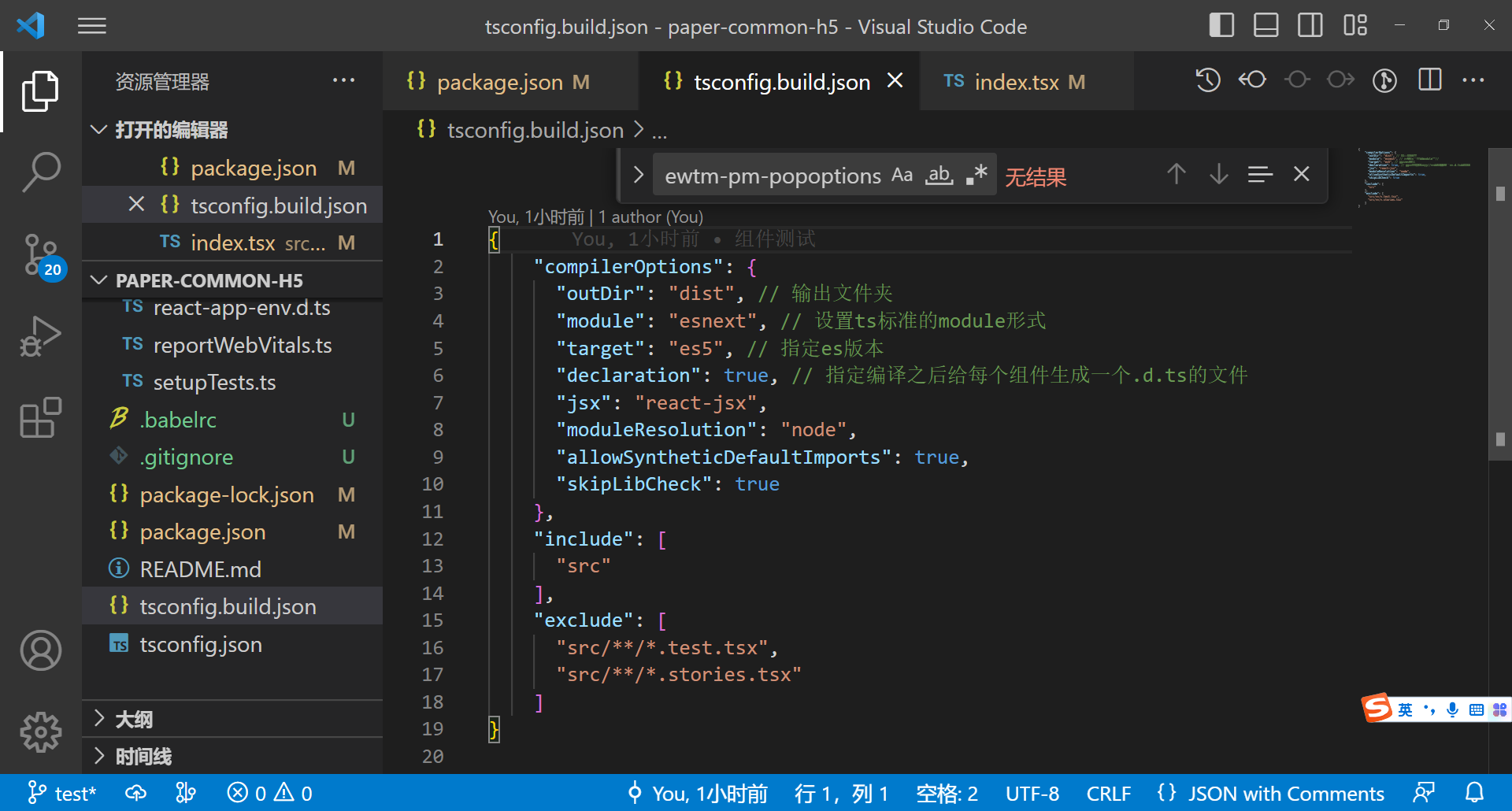
Task: Publish changes with cloud sync icon
Action: (x=136, y=793)
